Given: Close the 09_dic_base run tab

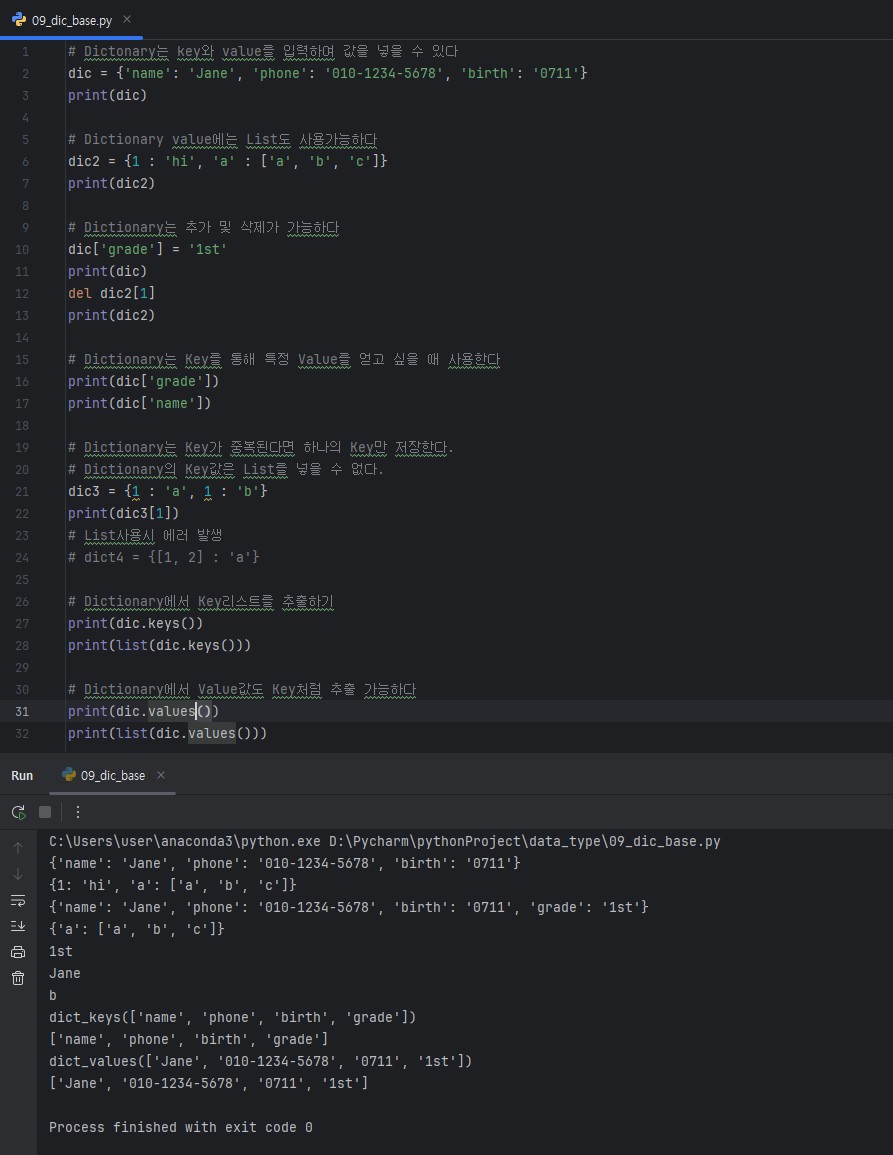Looking at the screenshot, I should point(161,775).
